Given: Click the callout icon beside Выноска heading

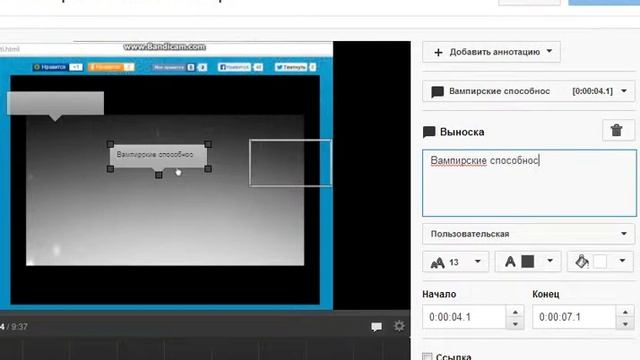Looking at the screenshot, I should tap(429, 132).
